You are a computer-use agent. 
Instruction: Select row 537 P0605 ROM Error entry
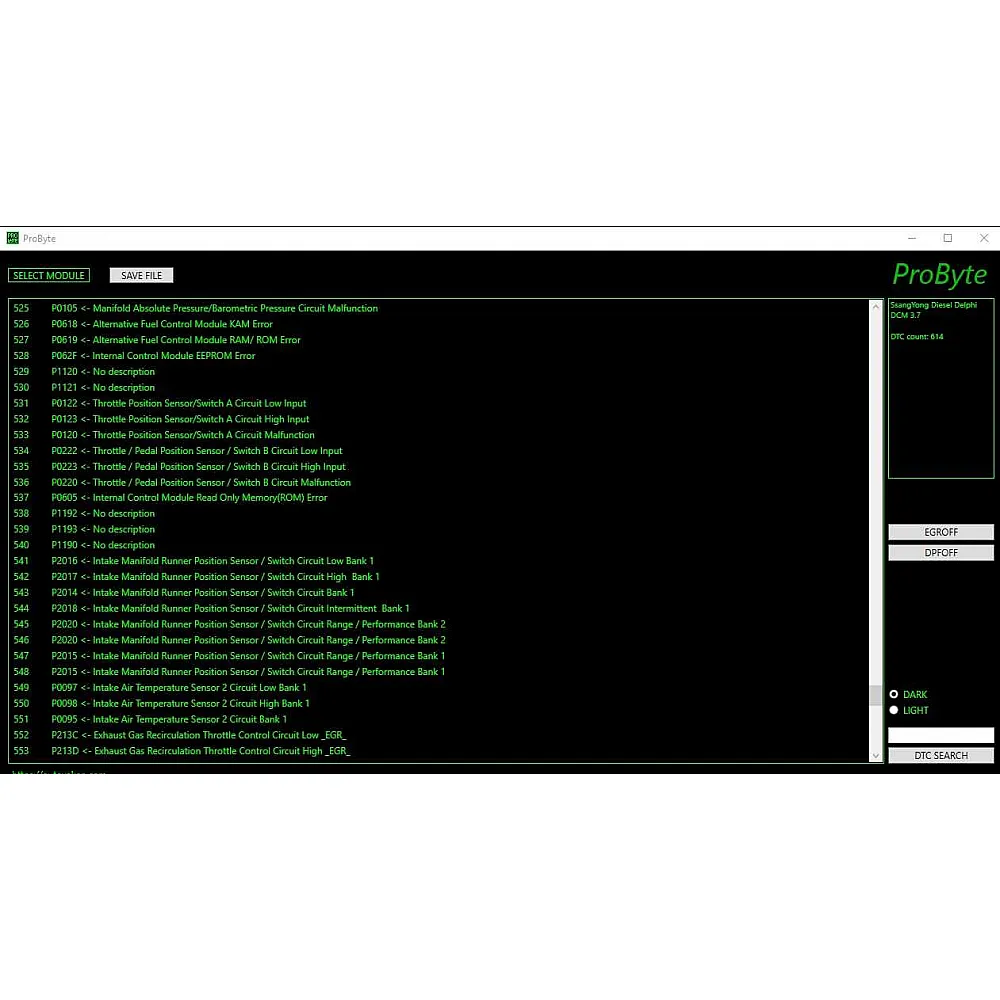(x=190, y=498)
